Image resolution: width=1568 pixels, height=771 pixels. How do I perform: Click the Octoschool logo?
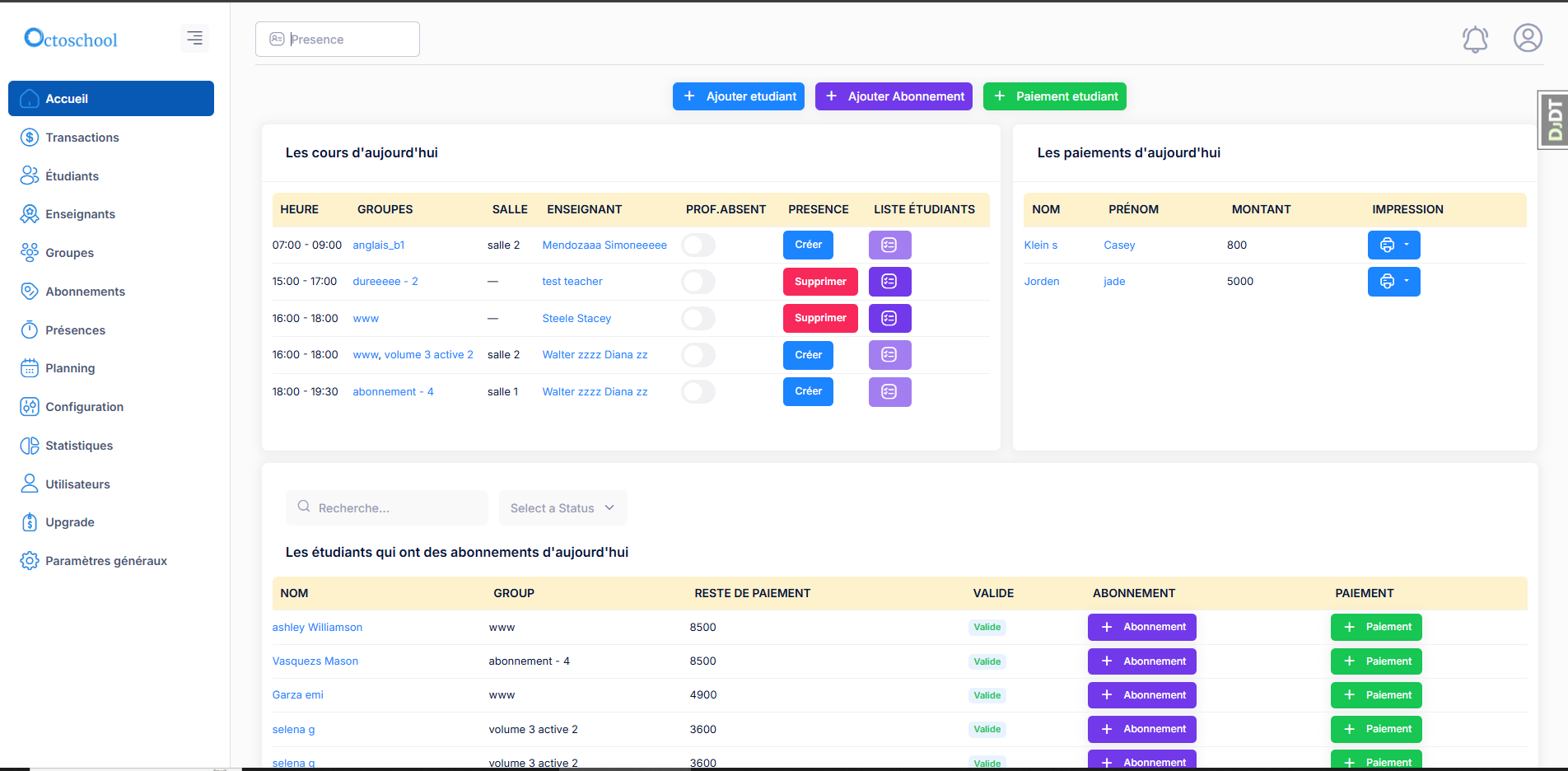[x=72, y=39]
